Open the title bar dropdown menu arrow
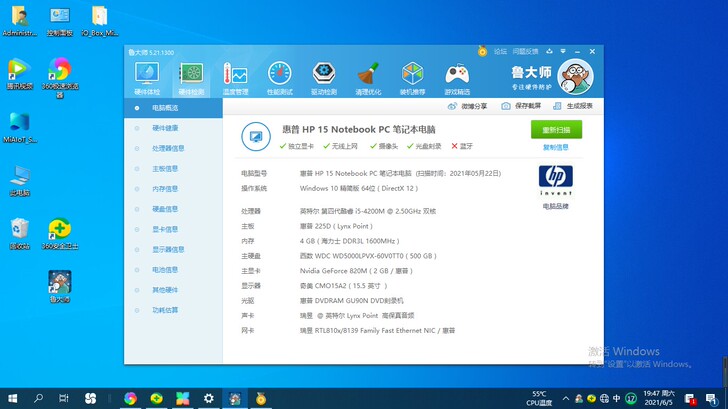This screenshot has height=409, width=728. [x=563, y=52]
